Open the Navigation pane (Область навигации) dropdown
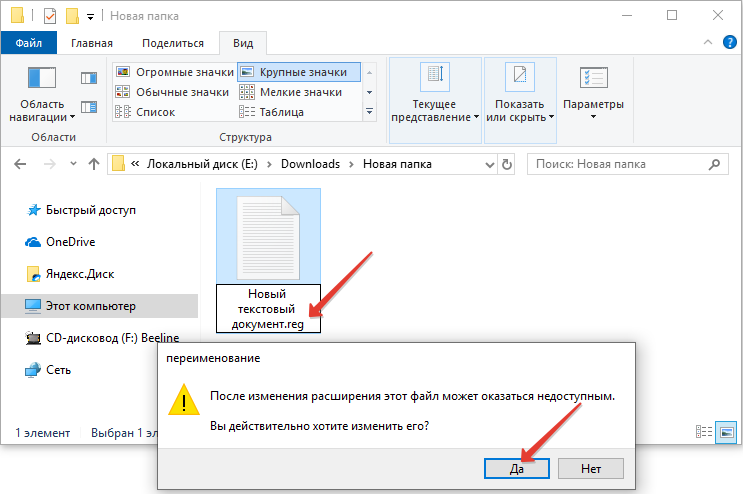The image size is (743, 494). coord(42,94)
